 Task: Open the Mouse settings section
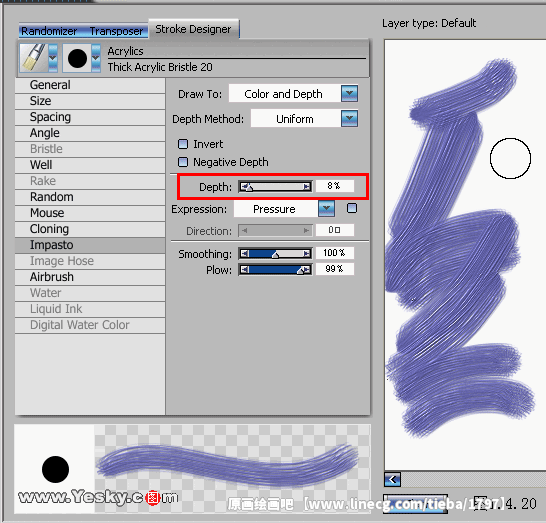click(x=90, y=213)
